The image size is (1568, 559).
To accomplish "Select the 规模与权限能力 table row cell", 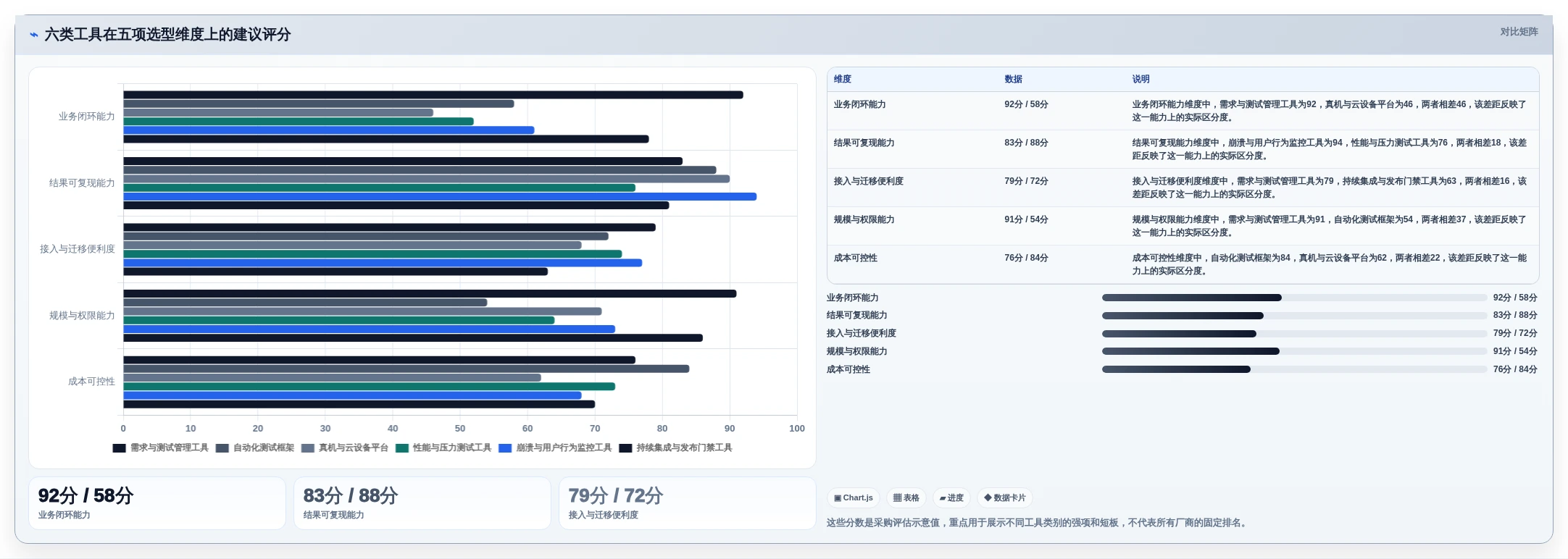I will 864,219.
